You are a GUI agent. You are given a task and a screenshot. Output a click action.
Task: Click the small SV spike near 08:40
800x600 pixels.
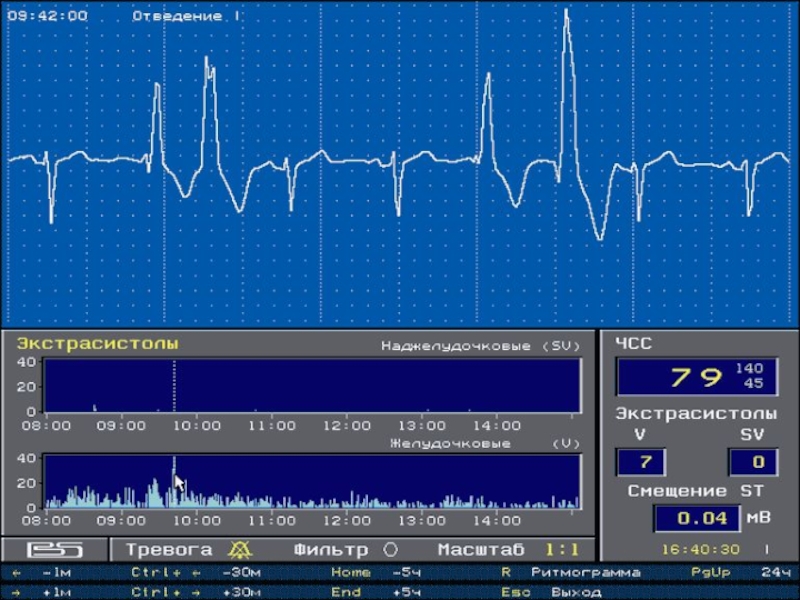coord(95,408)
